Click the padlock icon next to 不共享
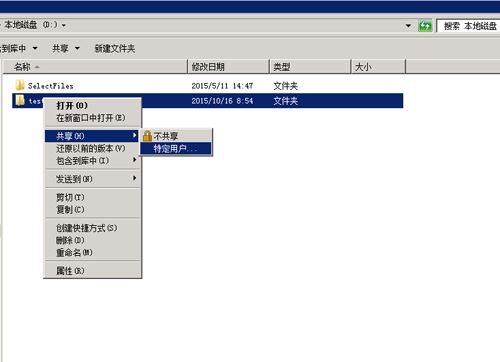 [x=147, y=136]
